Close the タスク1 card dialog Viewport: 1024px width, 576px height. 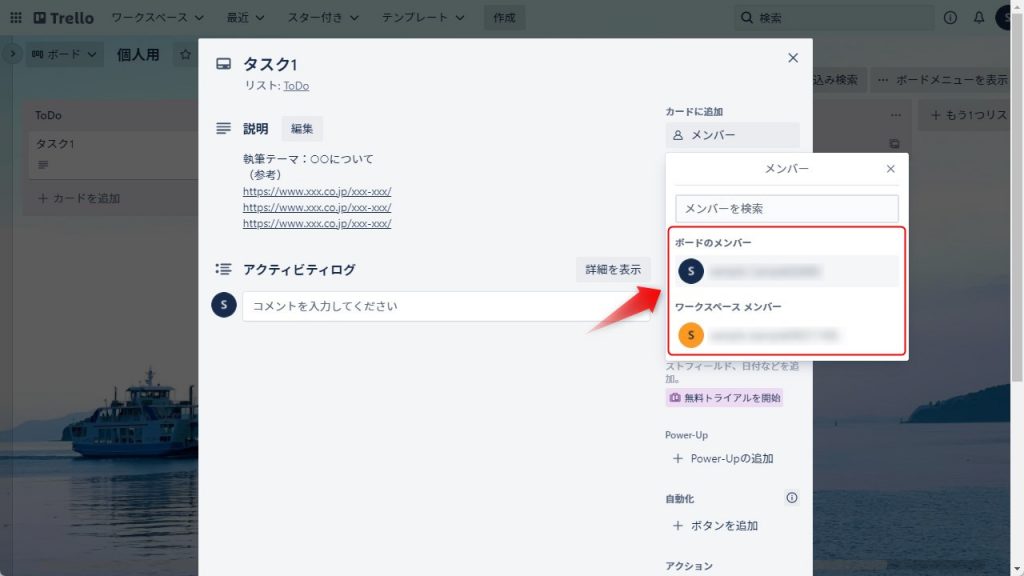(793, 58)
